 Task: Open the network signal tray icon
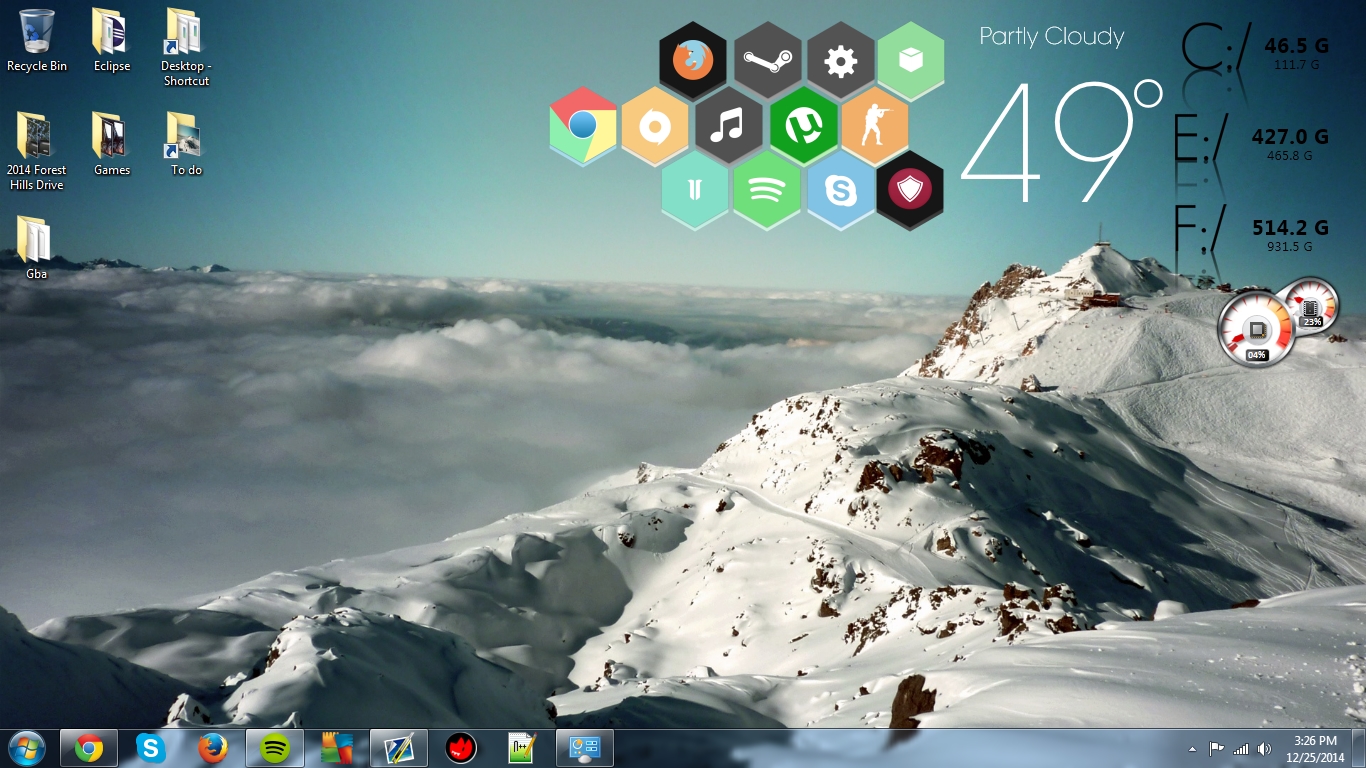coord(1241,749)
